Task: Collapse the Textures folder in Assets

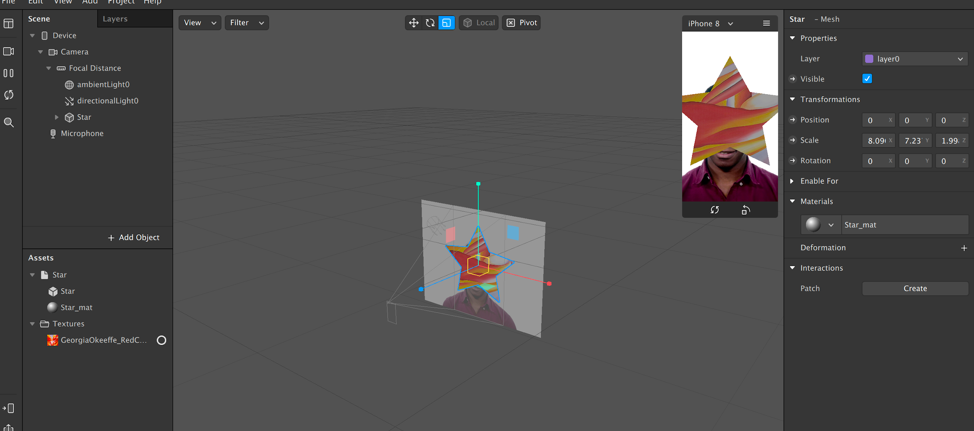Action: (32, 324)
